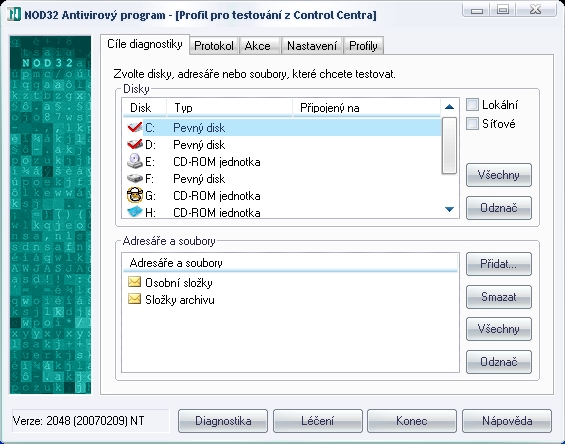Open the Nastavení tab
The width and height of the screenshot is (565, 444).
point(312,46)
